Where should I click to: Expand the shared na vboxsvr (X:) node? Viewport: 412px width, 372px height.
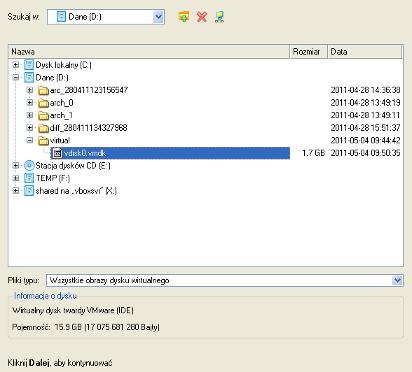pyautogui.click(x=16, y=191)
